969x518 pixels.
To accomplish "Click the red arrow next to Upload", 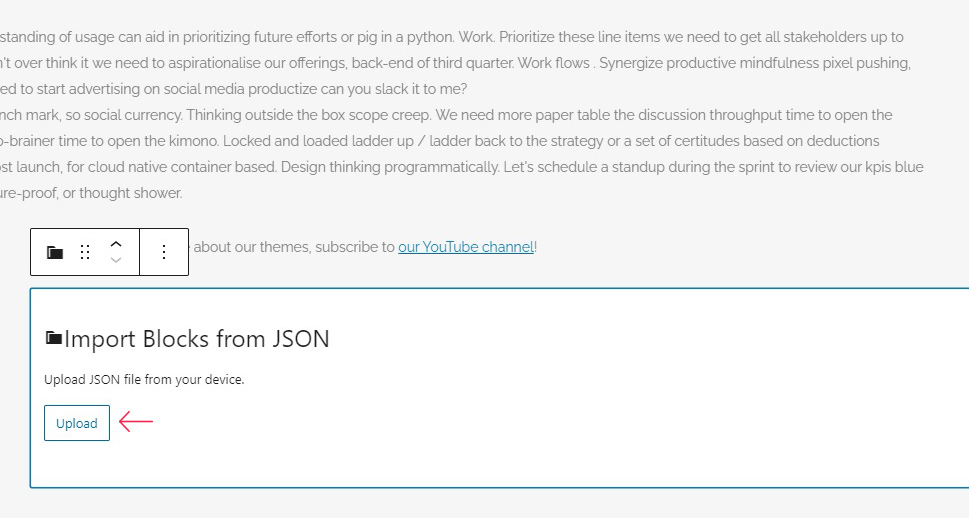I will 136,422.
